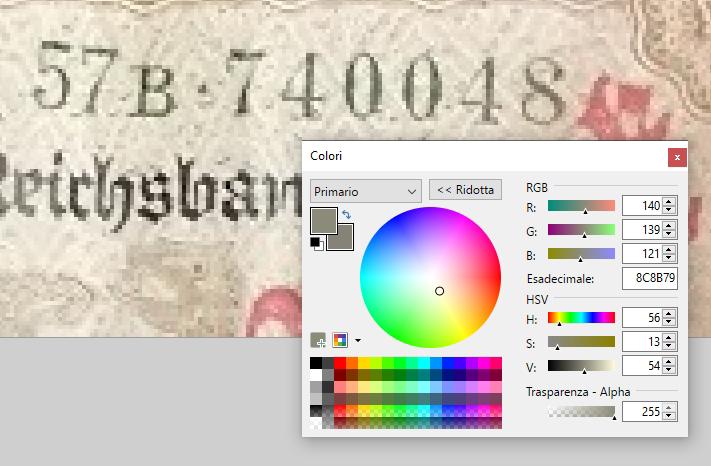Screen dimensions: 711x466
Task: Click the S saturation value field
Action: click(640, 342)
